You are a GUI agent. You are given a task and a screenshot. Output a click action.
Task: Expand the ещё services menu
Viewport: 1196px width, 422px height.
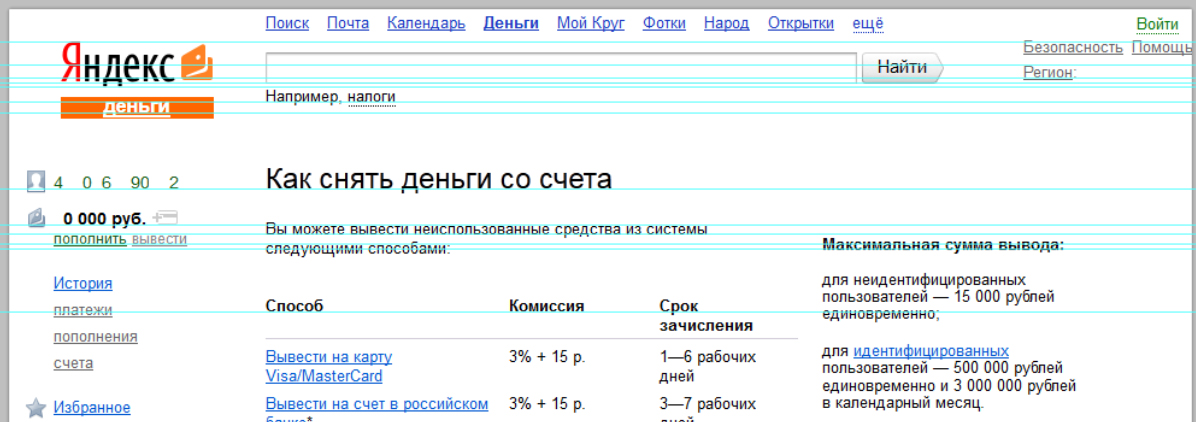tap(867, 24)
